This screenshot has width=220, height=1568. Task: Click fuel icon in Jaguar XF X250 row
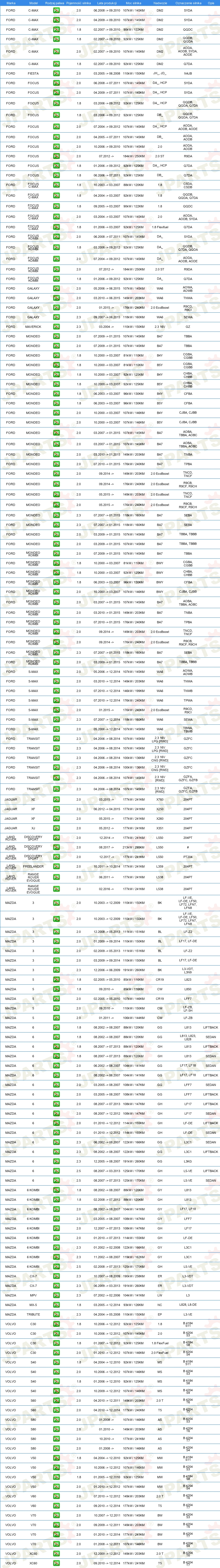click(x=56, y=810)
